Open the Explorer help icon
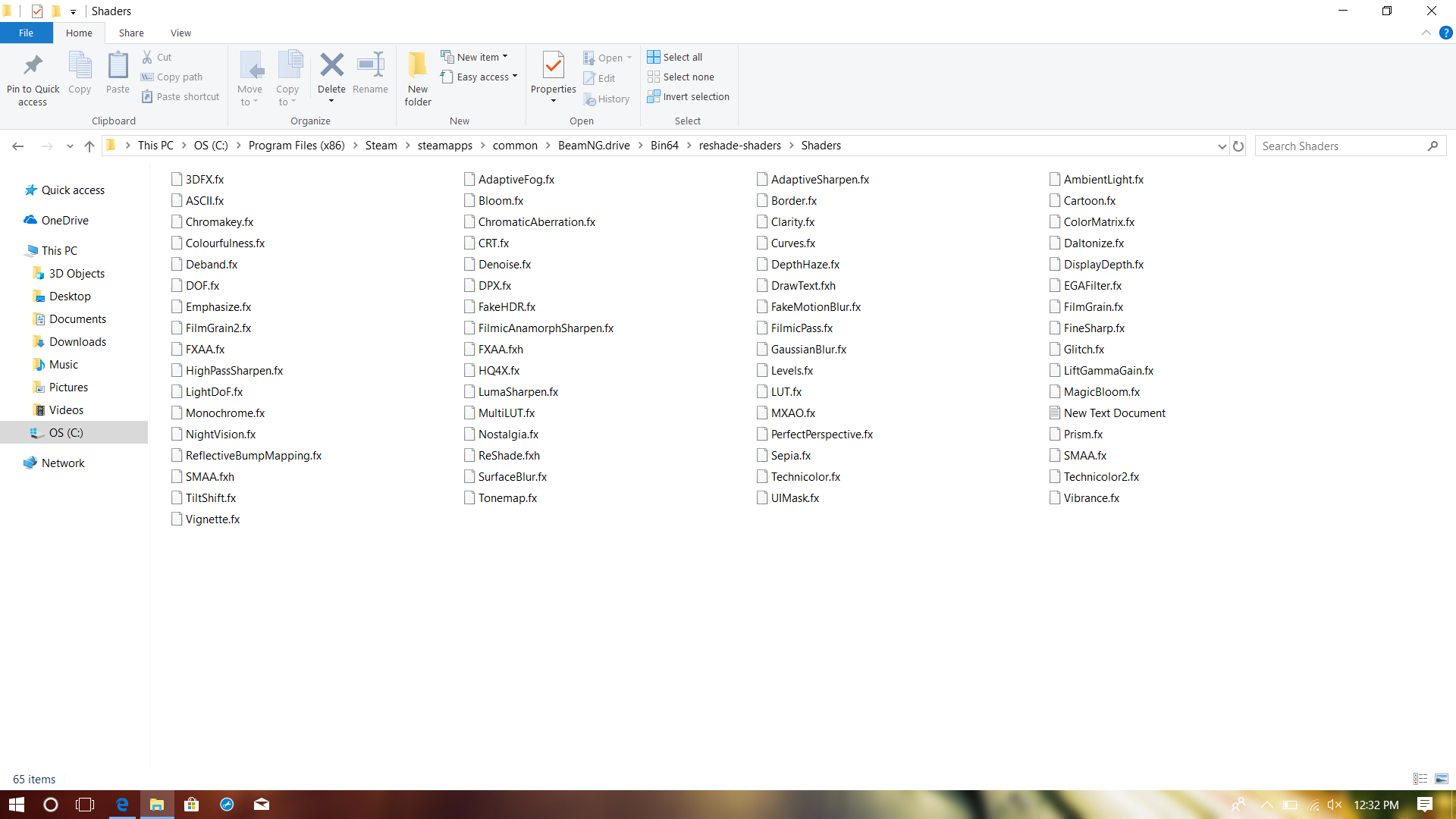Image resolution: width=1456 pixels, height=819 pixels. point(1446,33)
